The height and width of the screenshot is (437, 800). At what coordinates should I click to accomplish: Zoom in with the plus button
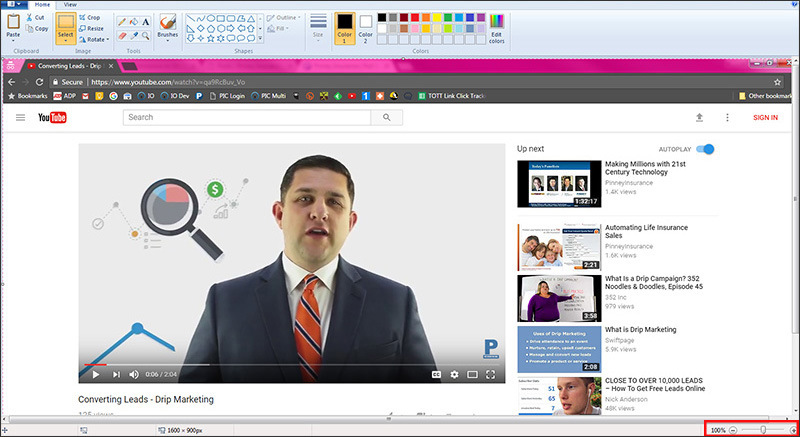(x=793, y=430)
